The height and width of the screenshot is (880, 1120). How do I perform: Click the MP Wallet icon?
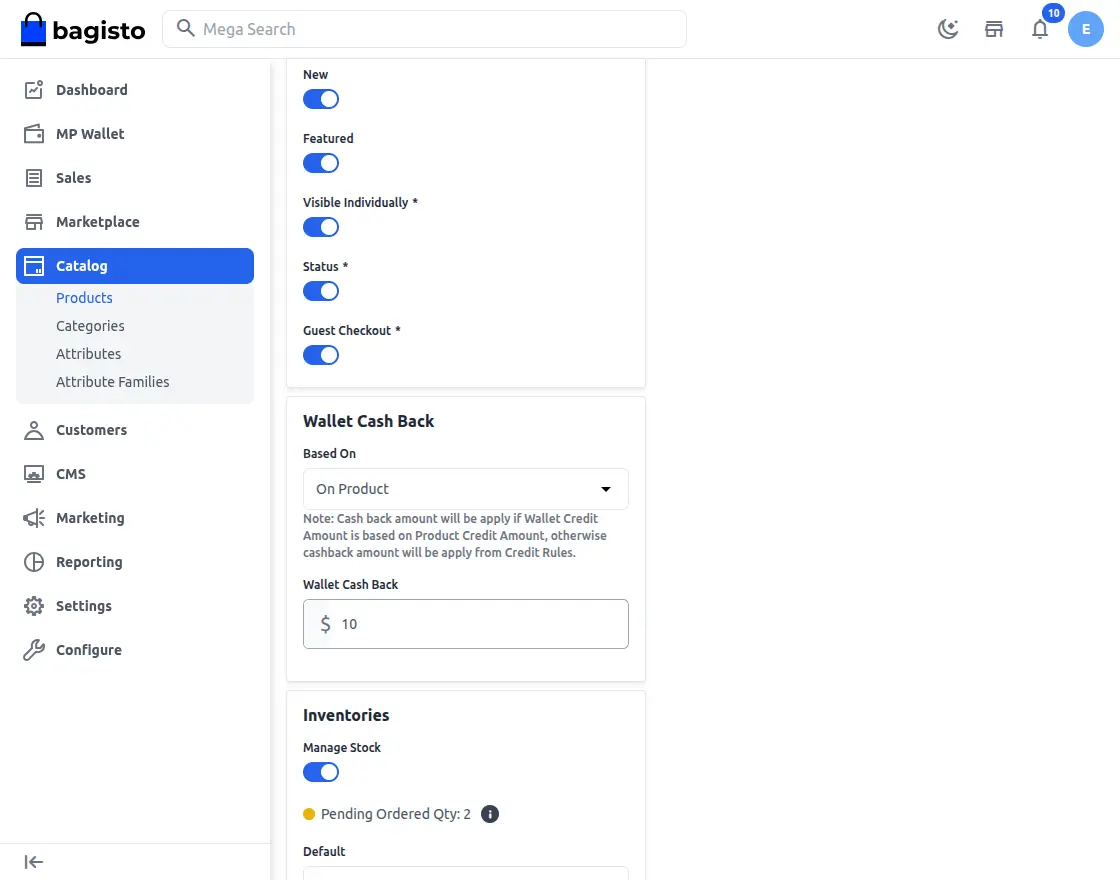tap(33, 133)
